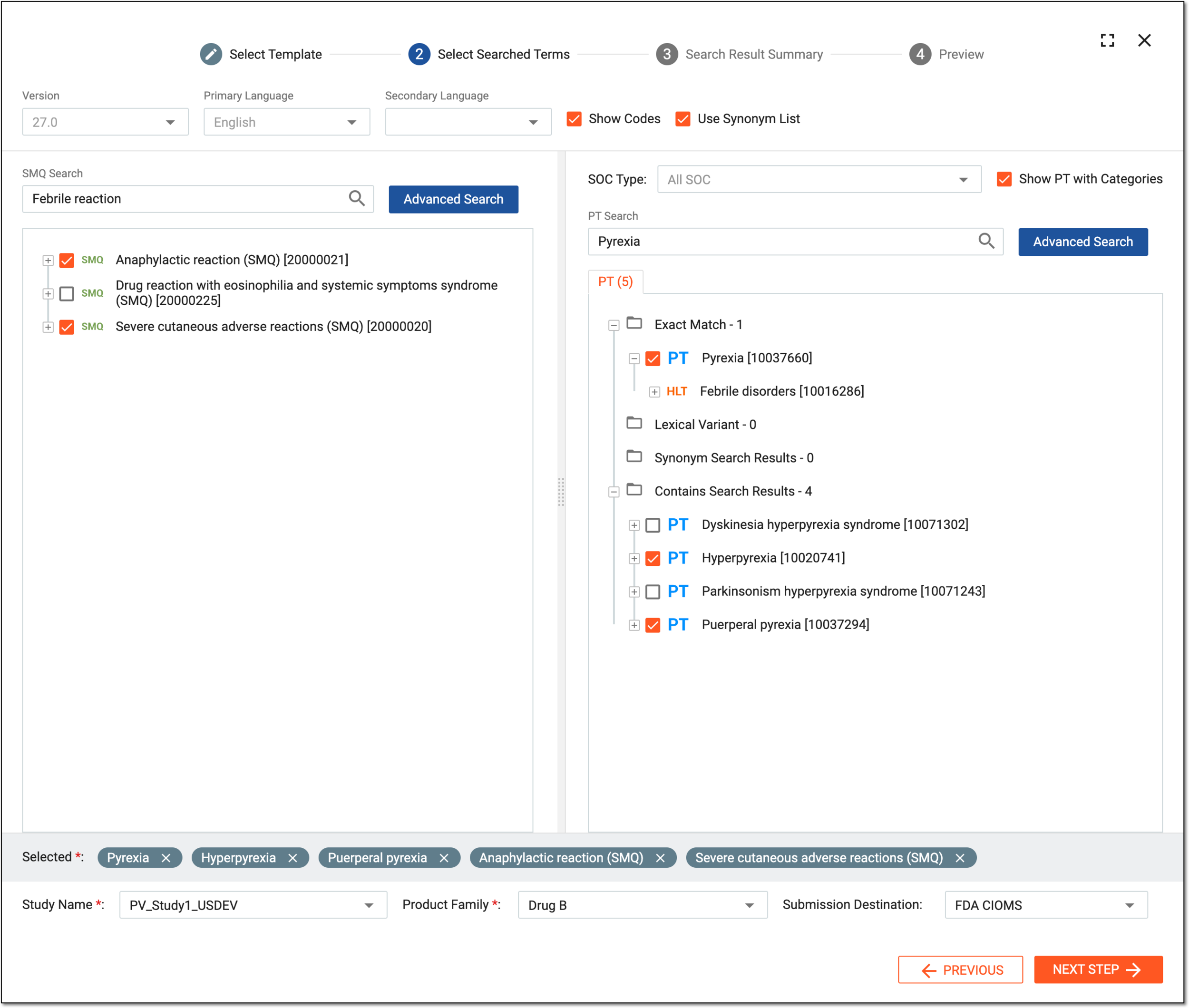Screen dimensions: 1189x1008
Task: Uncheck the Puerperal pyrexia checkbox
Action: [x=653, y=625]
